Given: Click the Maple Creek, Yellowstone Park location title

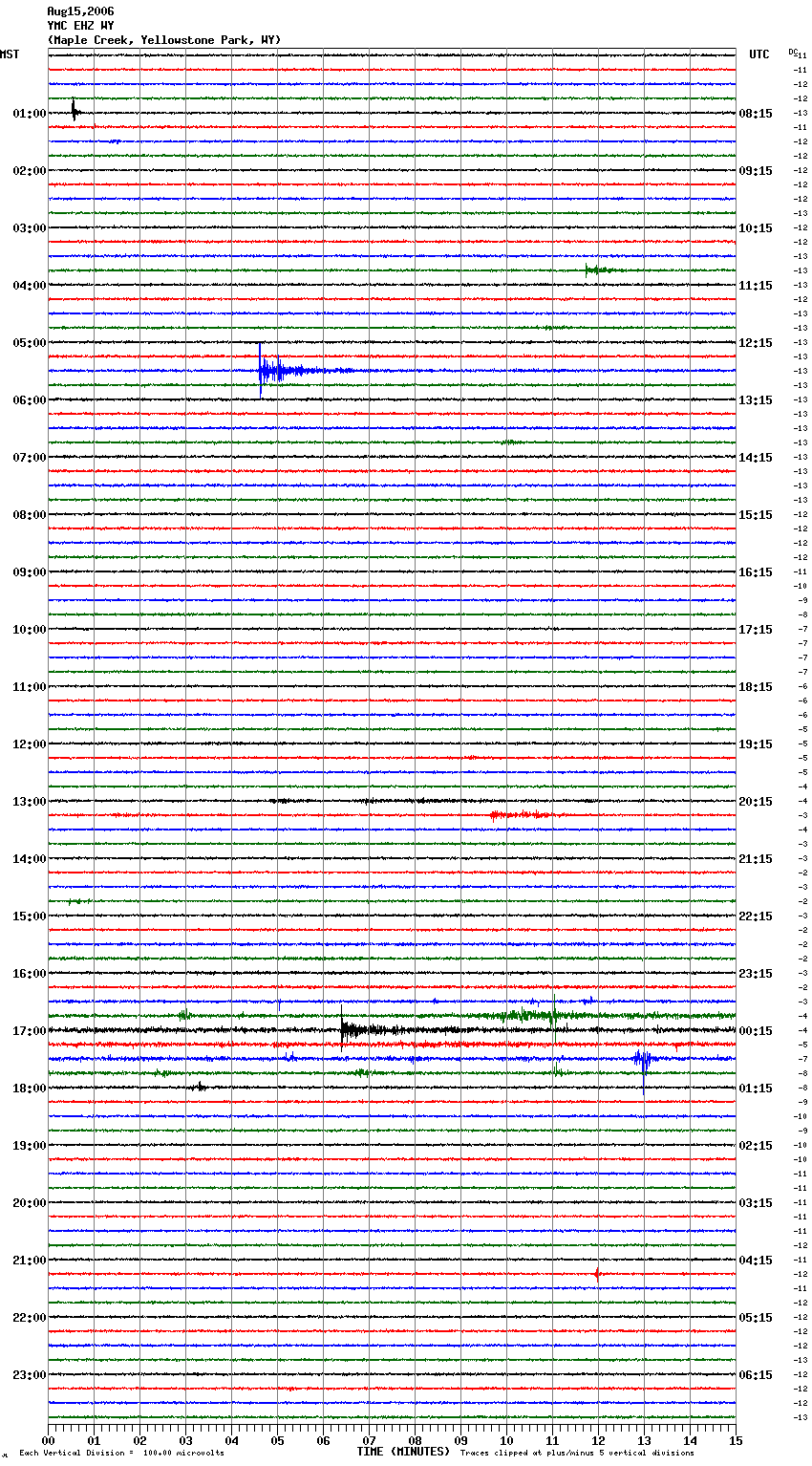Looking at the screenshot, I should (164, 40).
